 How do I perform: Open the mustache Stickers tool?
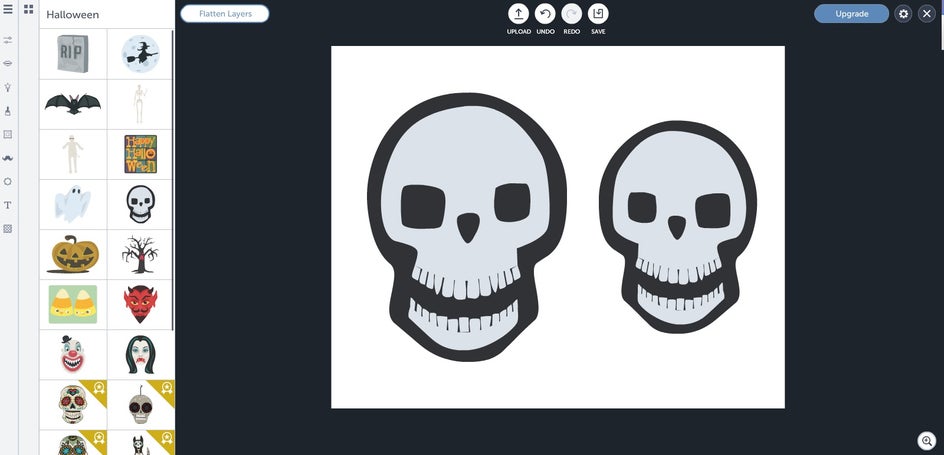pyautogui.click(x=8, y=158)
